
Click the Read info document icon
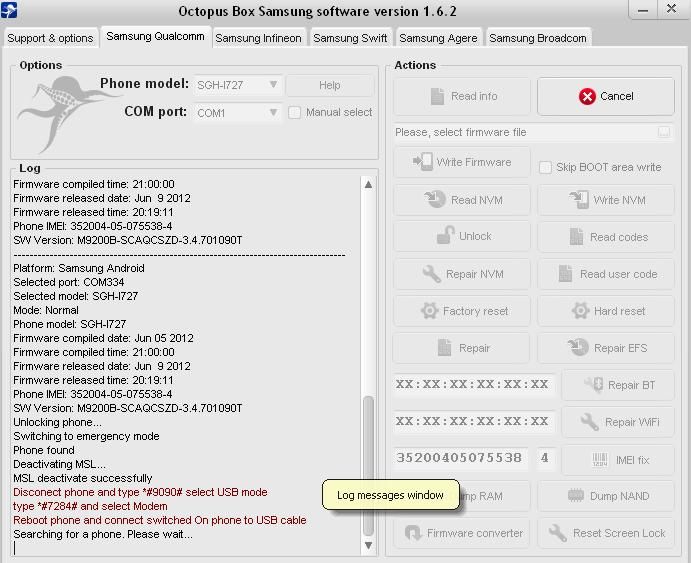pos(437,96)
